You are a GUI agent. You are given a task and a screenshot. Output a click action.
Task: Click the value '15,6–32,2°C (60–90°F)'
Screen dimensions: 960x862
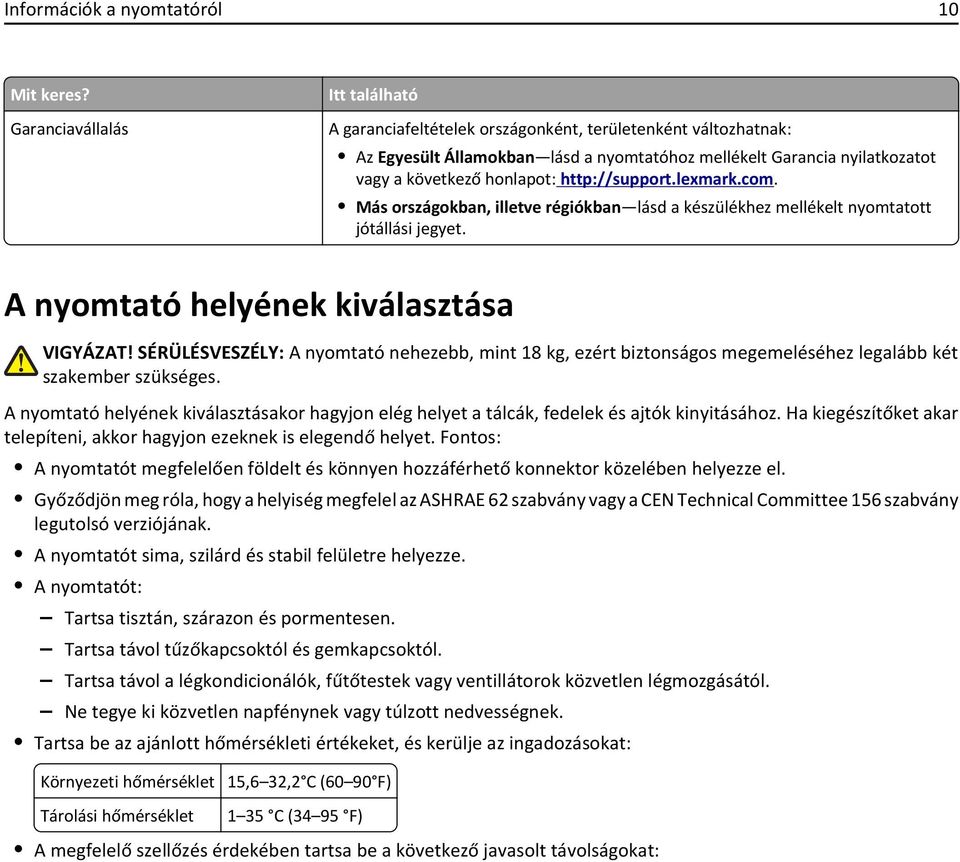coord(309,782)
